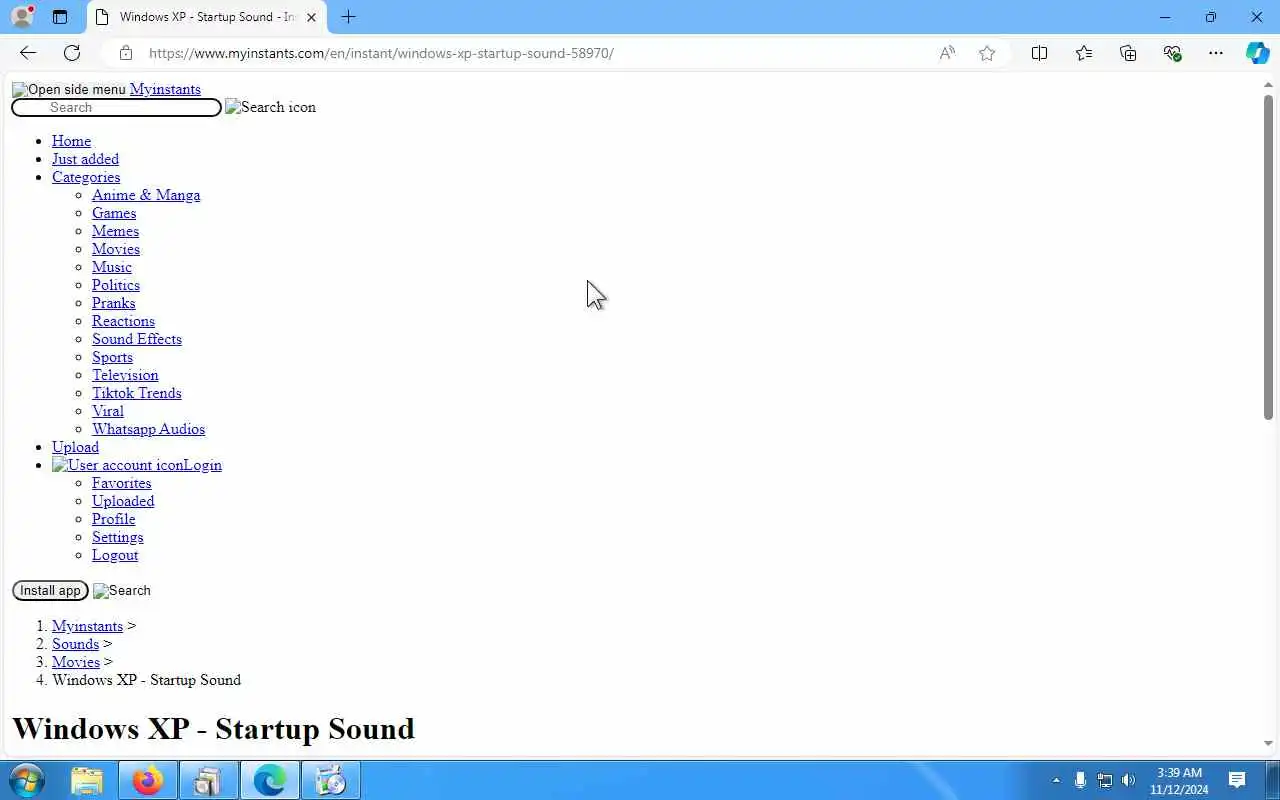This screenshot has width=1280, height=800.
Task: Browse the Tiktok Trends category
Action: pyautogui.click(x=137, y=393)
